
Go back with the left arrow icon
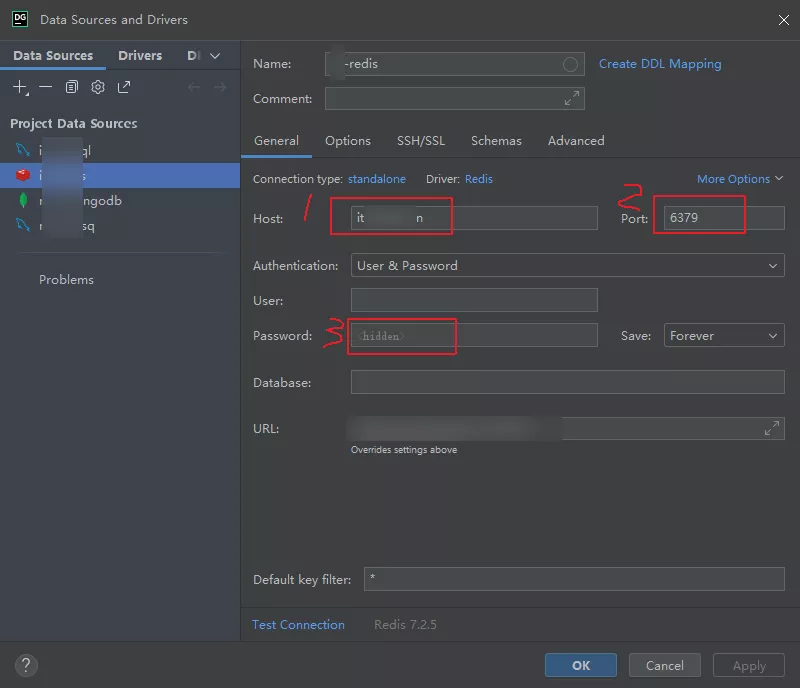[194, 87]
